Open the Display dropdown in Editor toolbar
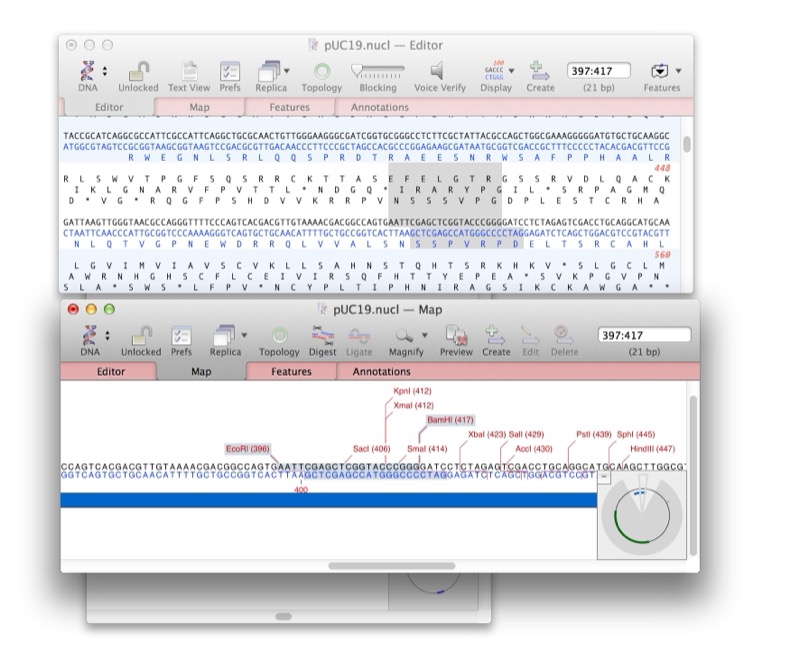This screenshot has width=800, height=662. 497,72
